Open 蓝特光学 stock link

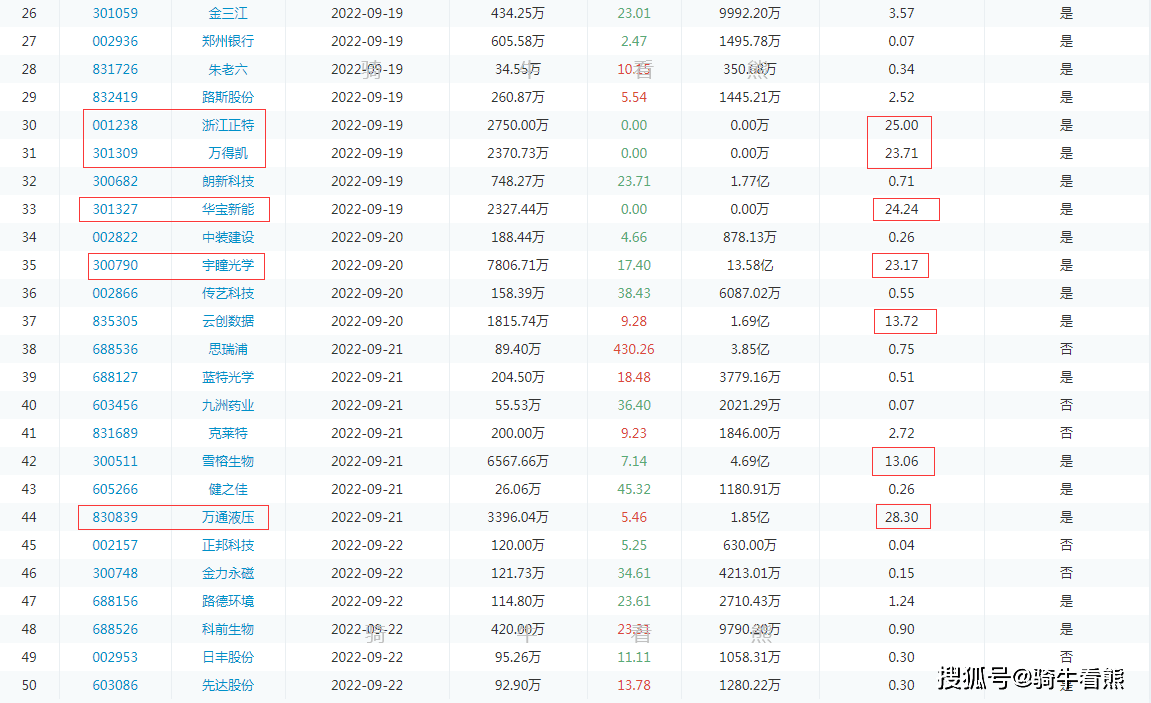pyautogui.click(x=228, y=377)
